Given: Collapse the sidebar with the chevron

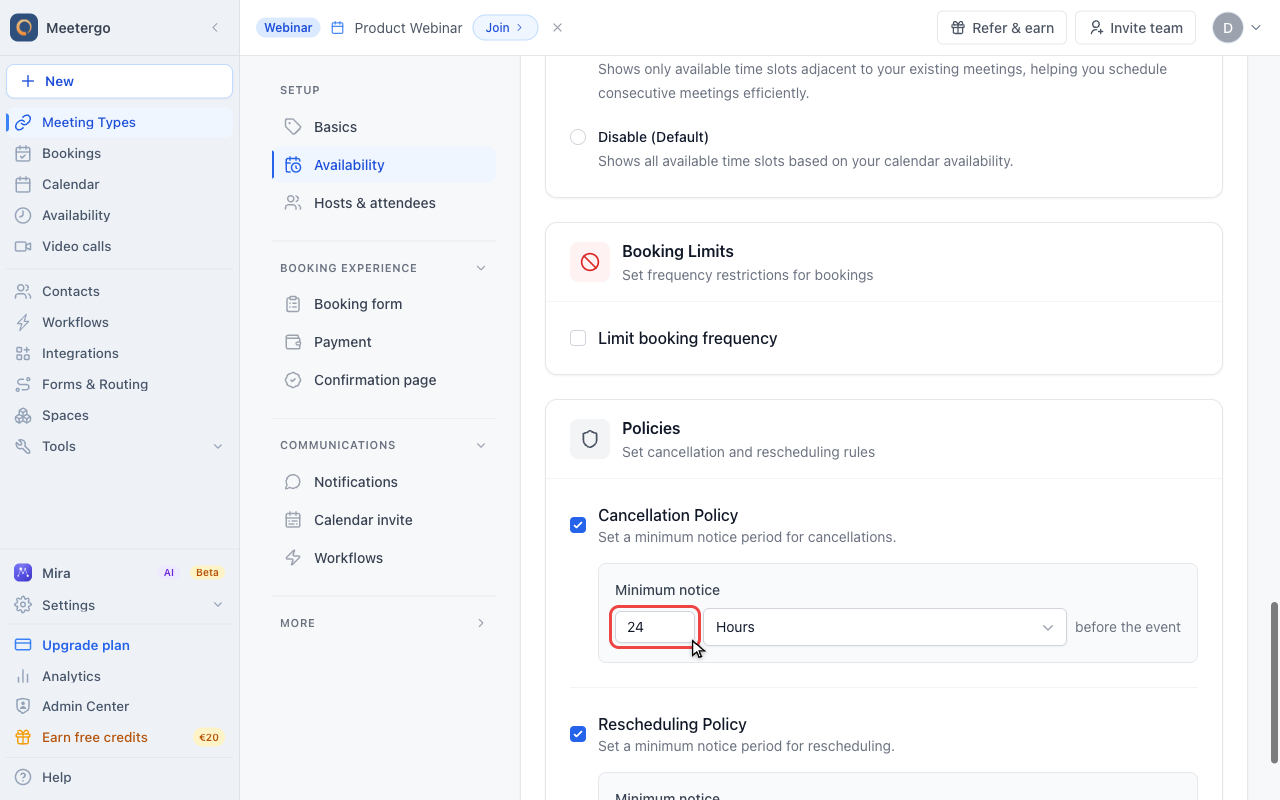Looking at the screenshot, I should (215, 28).
